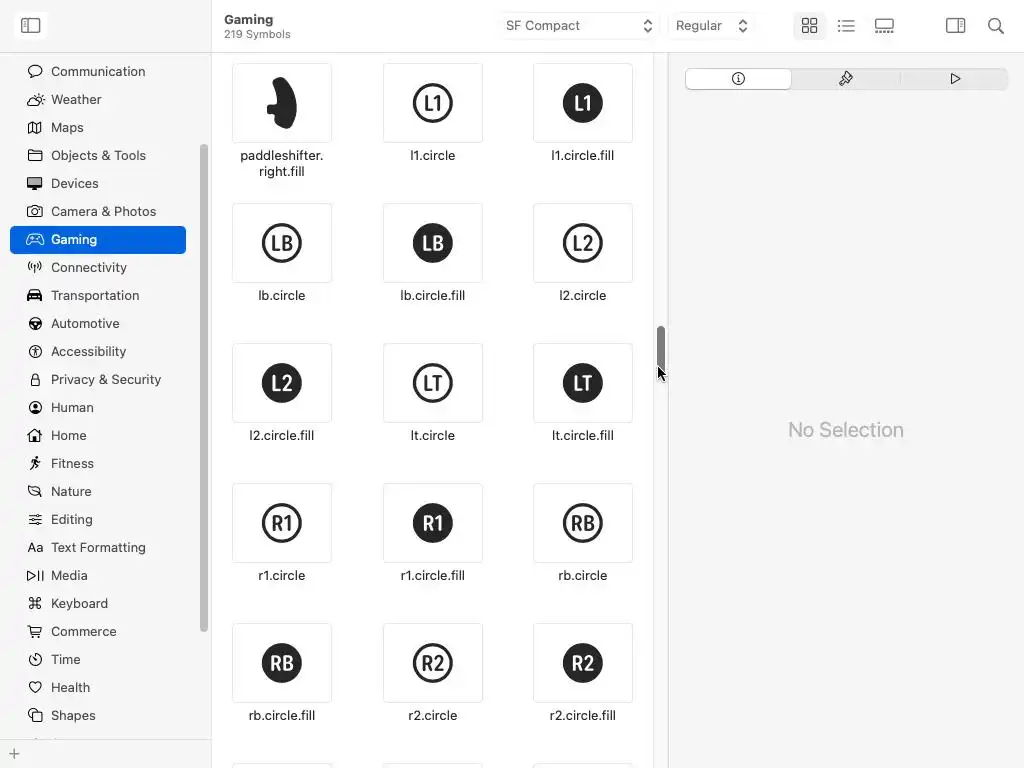1024x768 pixels.
Task: Open the Devices category
Action: [x=98, y=184]
